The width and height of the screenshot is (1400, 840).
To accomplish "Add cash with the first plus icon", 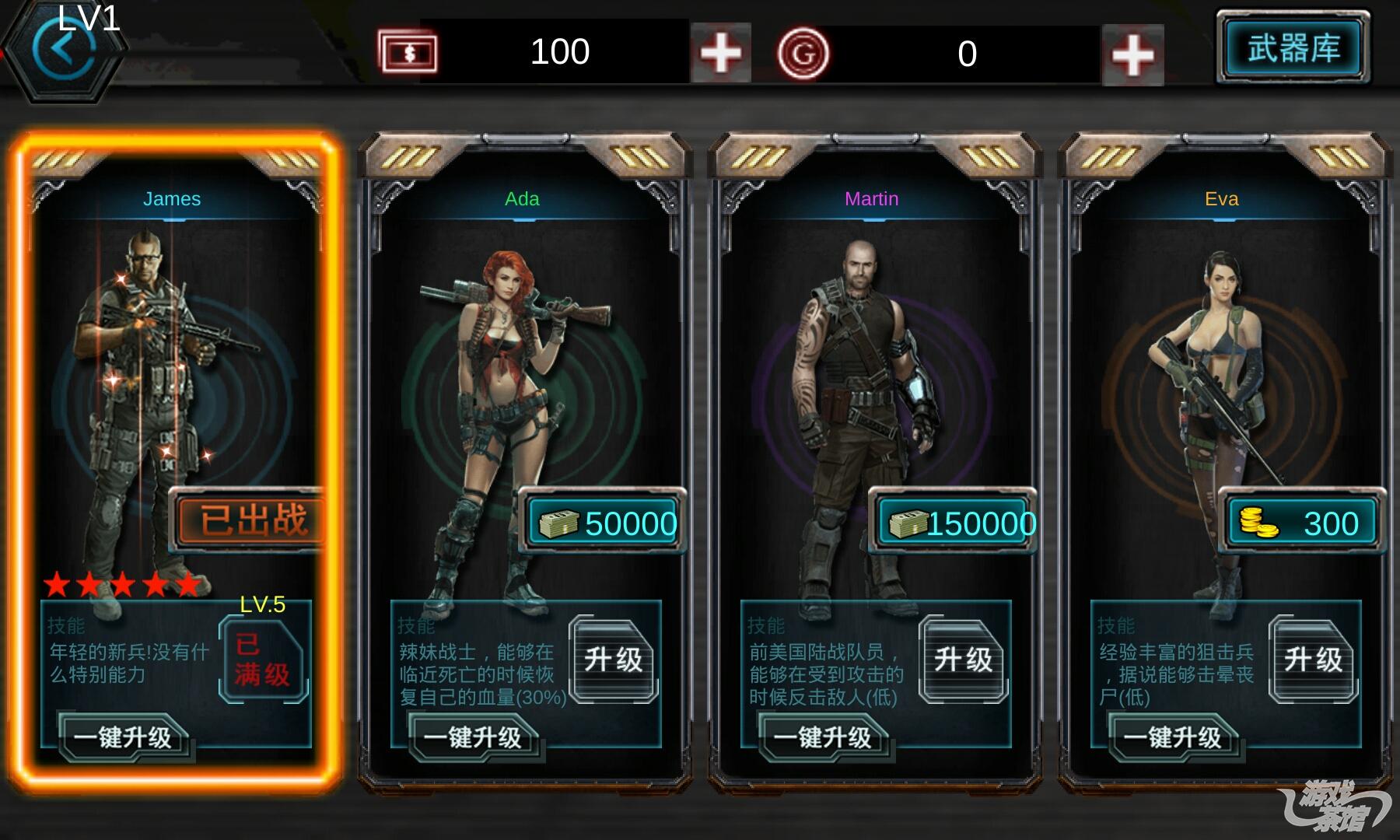I will click(x=720, y=52).
